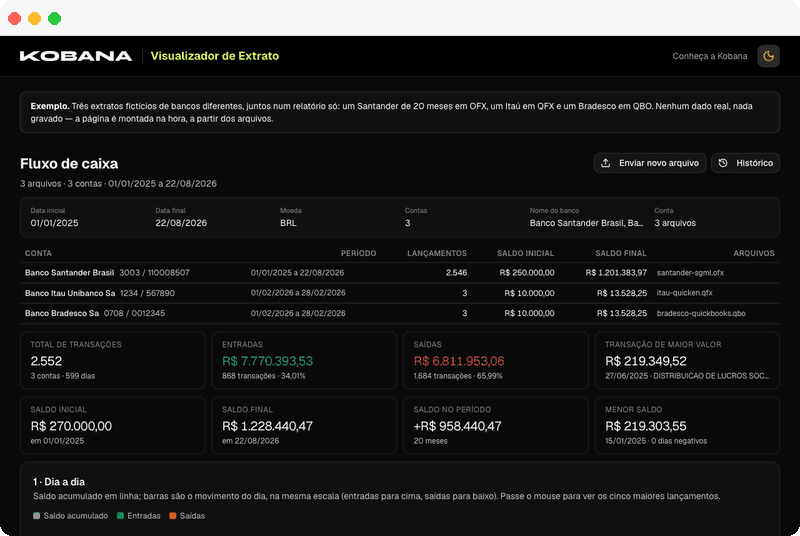Click the Data inicial 01/01/2025 field
800x536 pixels.
[54, 223]
